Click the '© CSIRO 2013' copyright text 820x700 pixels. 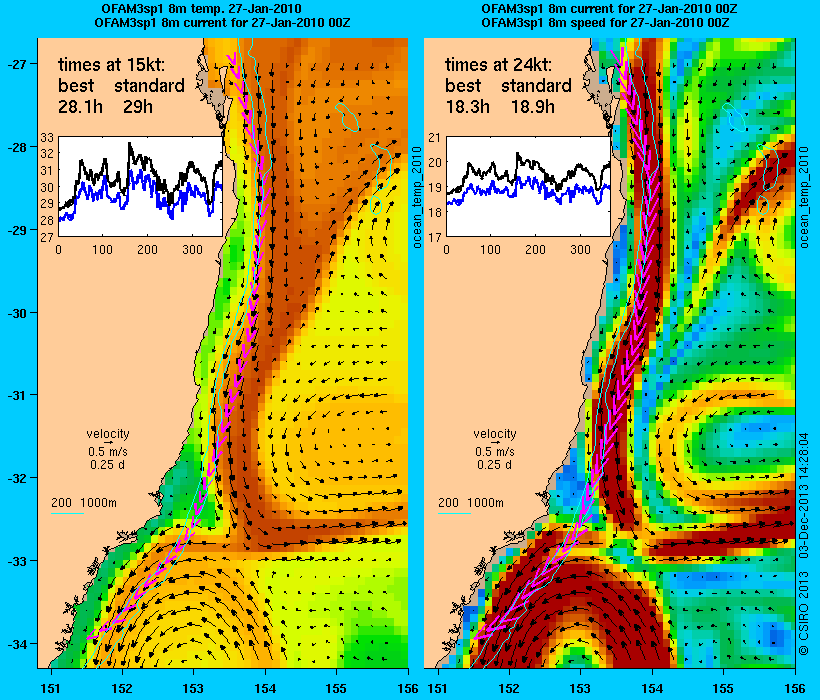804,613
